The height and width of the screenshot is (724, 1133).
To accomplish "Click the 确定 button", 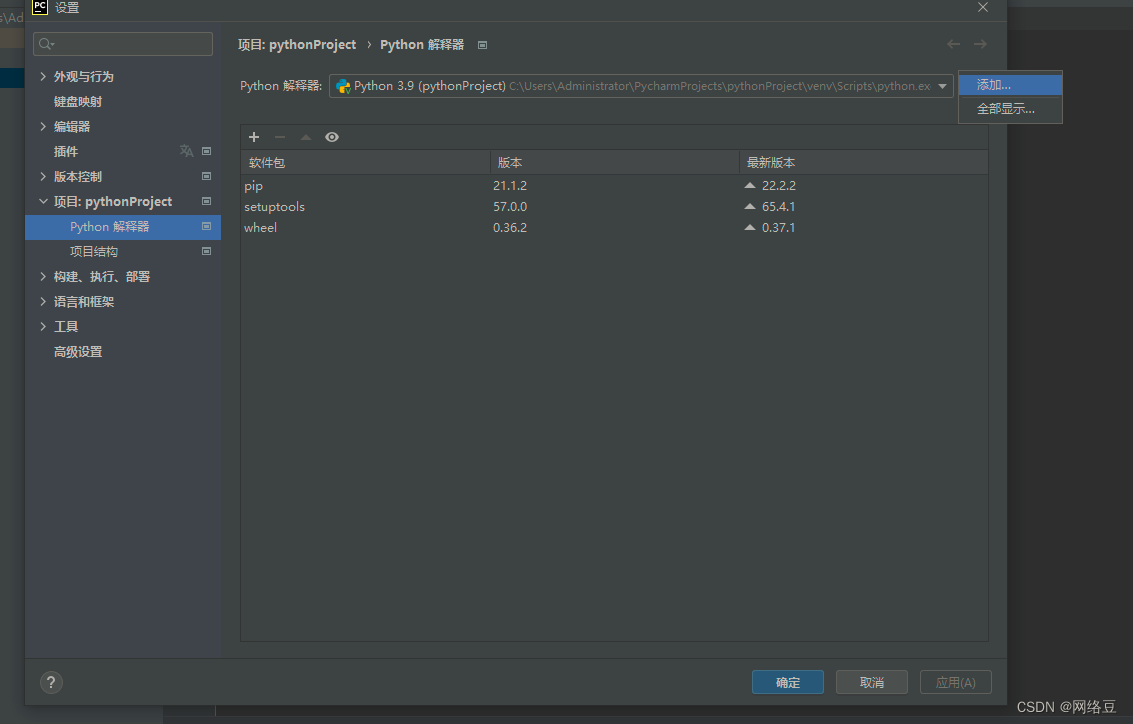I will pos(788,682).
